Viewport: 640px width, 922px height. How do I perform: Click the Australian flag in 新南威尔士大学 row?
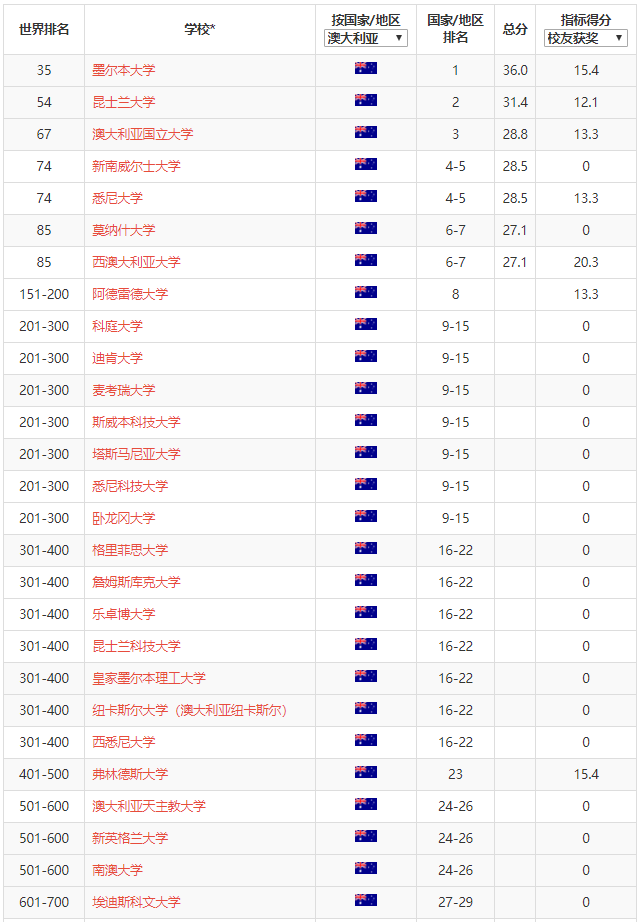point(366,164)
